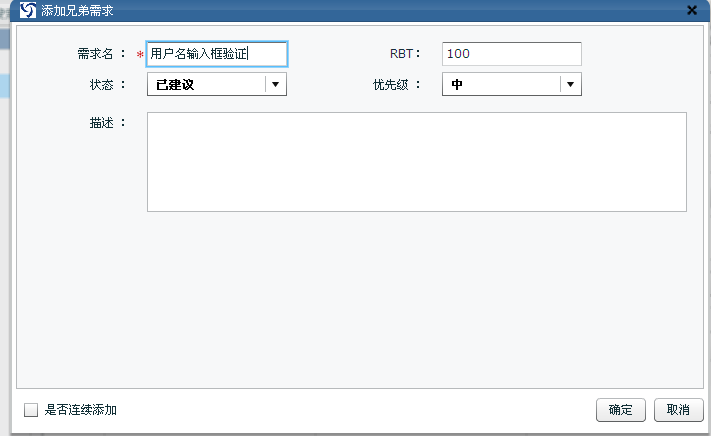Viewport: 711px width, 436px height.
Task: Click inside the 描述 text area
Action: click(416, 161)
